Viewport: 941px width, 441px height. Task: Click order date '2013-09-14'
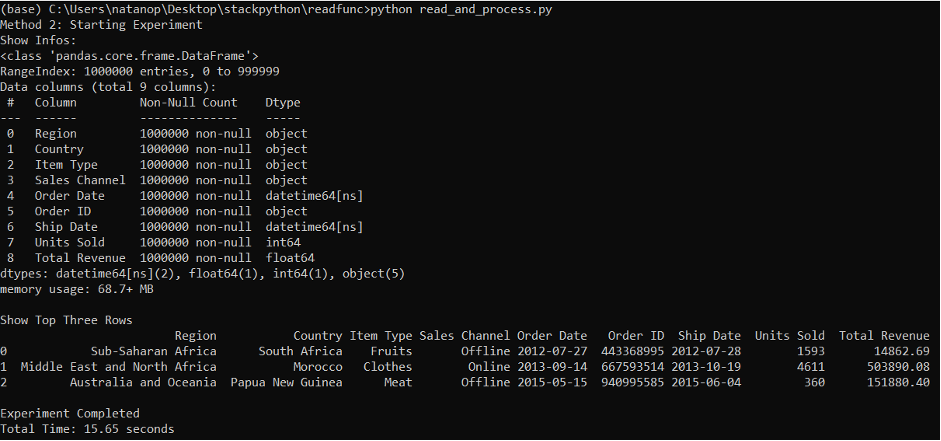tap(552, 367)
